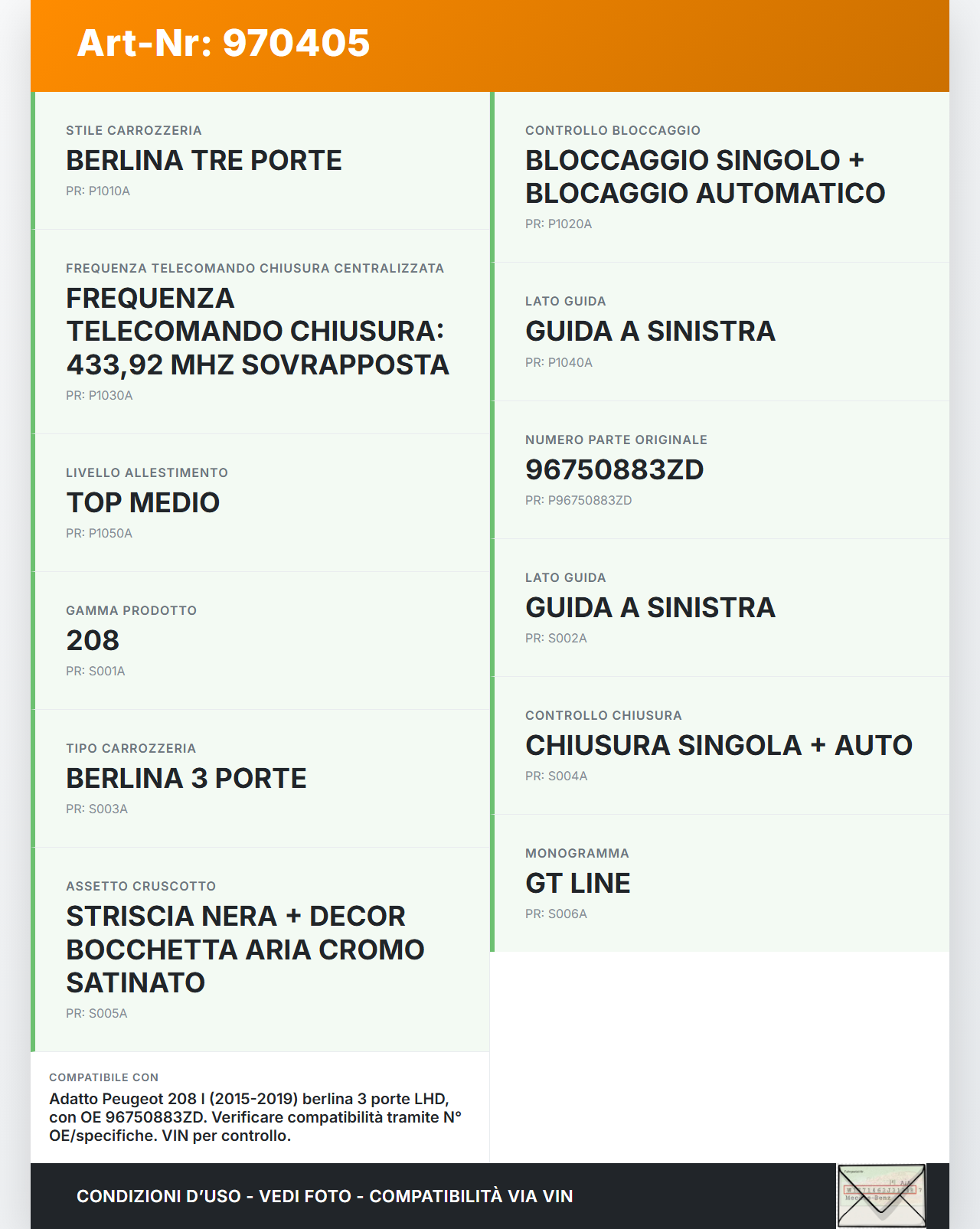Viewport: 980px width, 1229px height.
Task: Click the envelope VIN icon in footer
Action: 881,1195
